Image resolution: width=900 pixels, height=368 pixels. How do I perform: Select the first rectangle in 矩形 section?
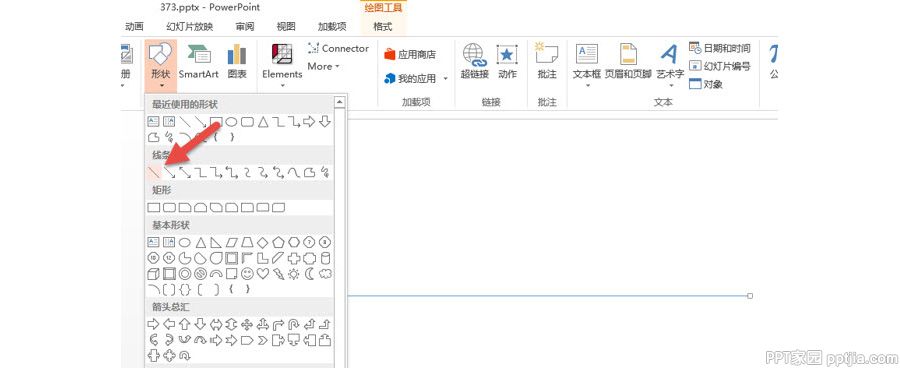153,207
